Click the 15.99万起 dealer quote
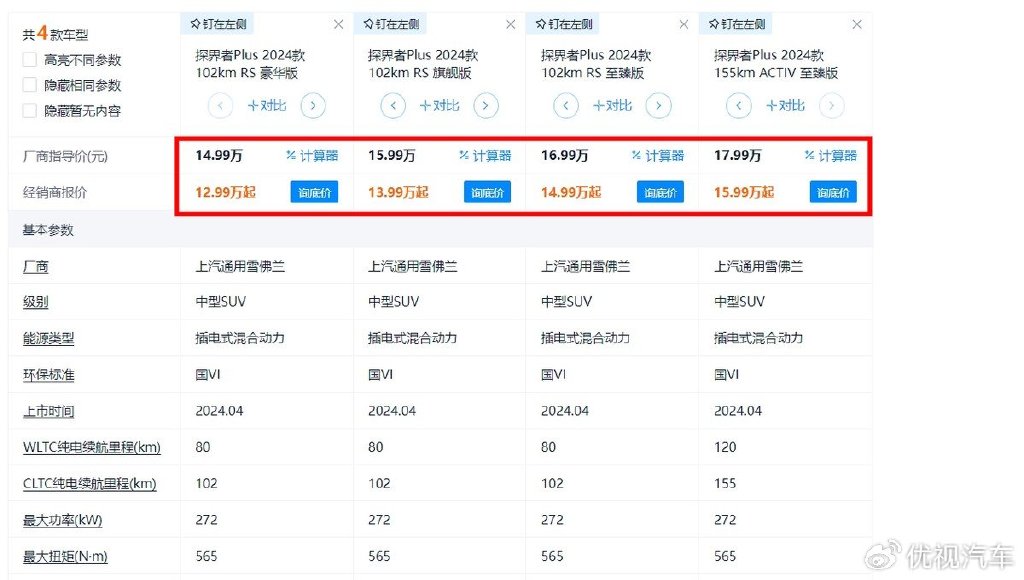This screenshot has width=1024, height=580. (x=744, y=193)
